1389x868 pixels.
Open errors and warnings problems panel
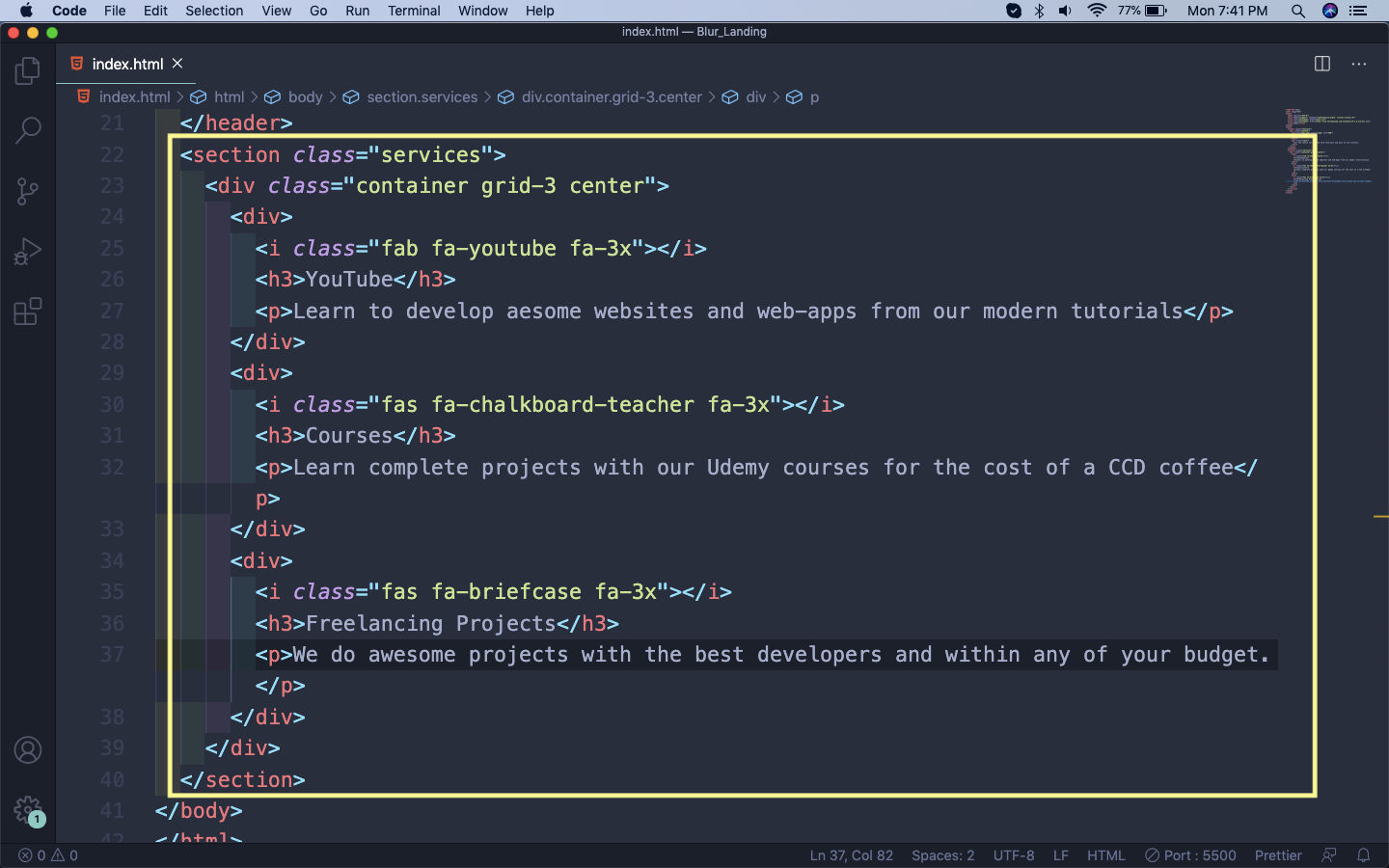pyautogui.click(x=48, y=855)
